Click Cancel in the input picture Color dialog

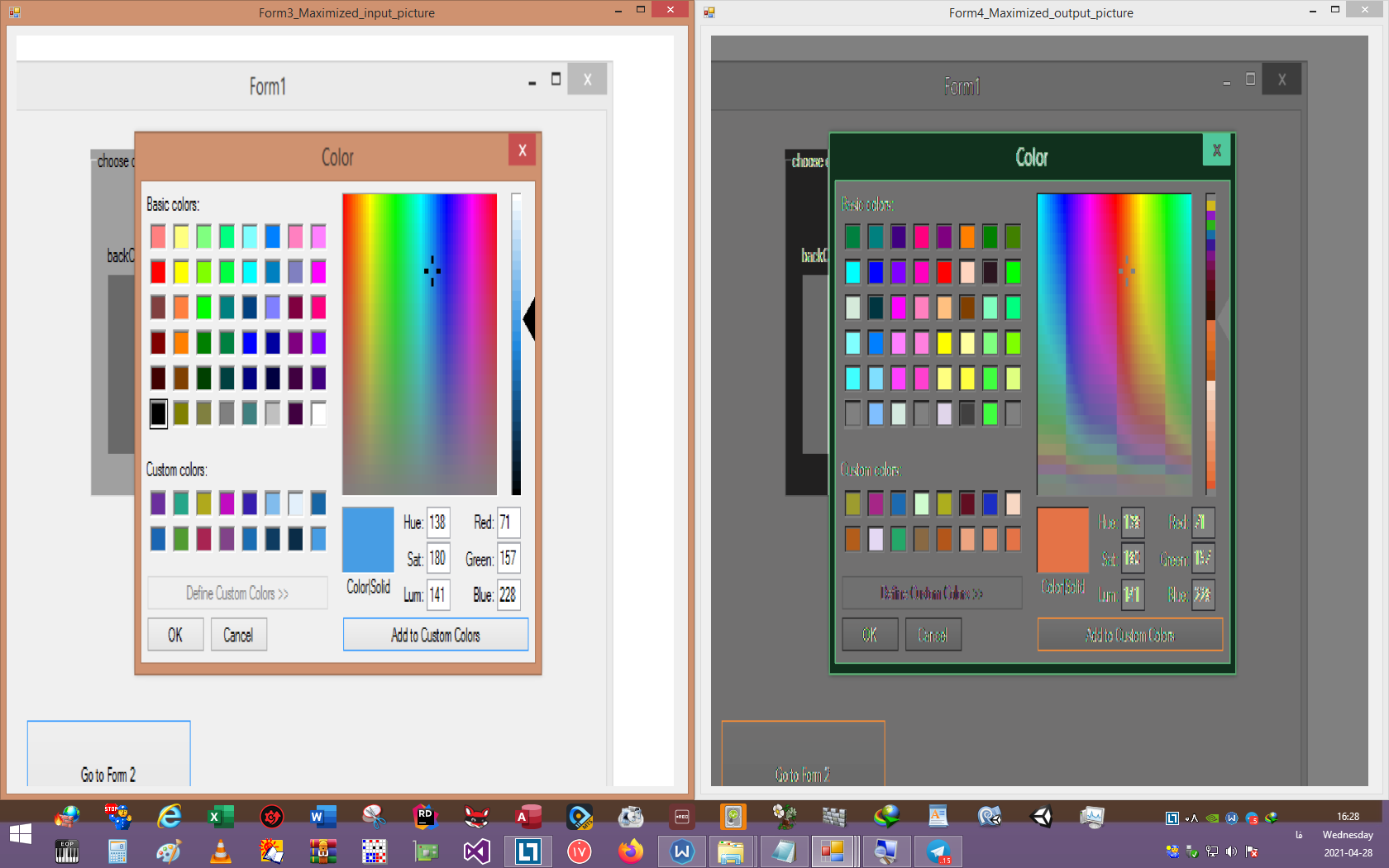[x=238, y=635]
